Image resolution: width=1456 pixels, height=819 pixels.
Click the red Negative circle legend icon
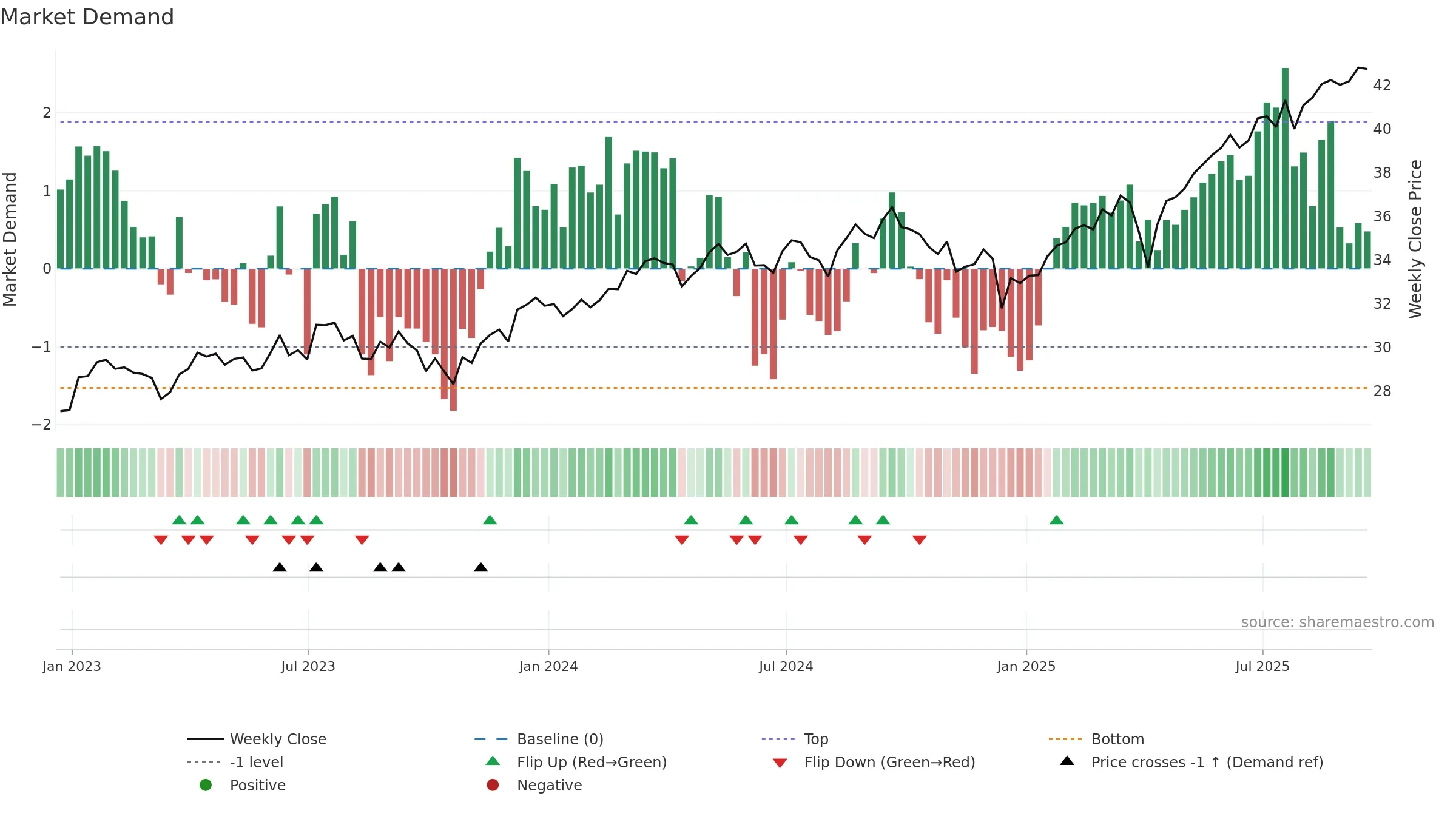pos(493,785)
